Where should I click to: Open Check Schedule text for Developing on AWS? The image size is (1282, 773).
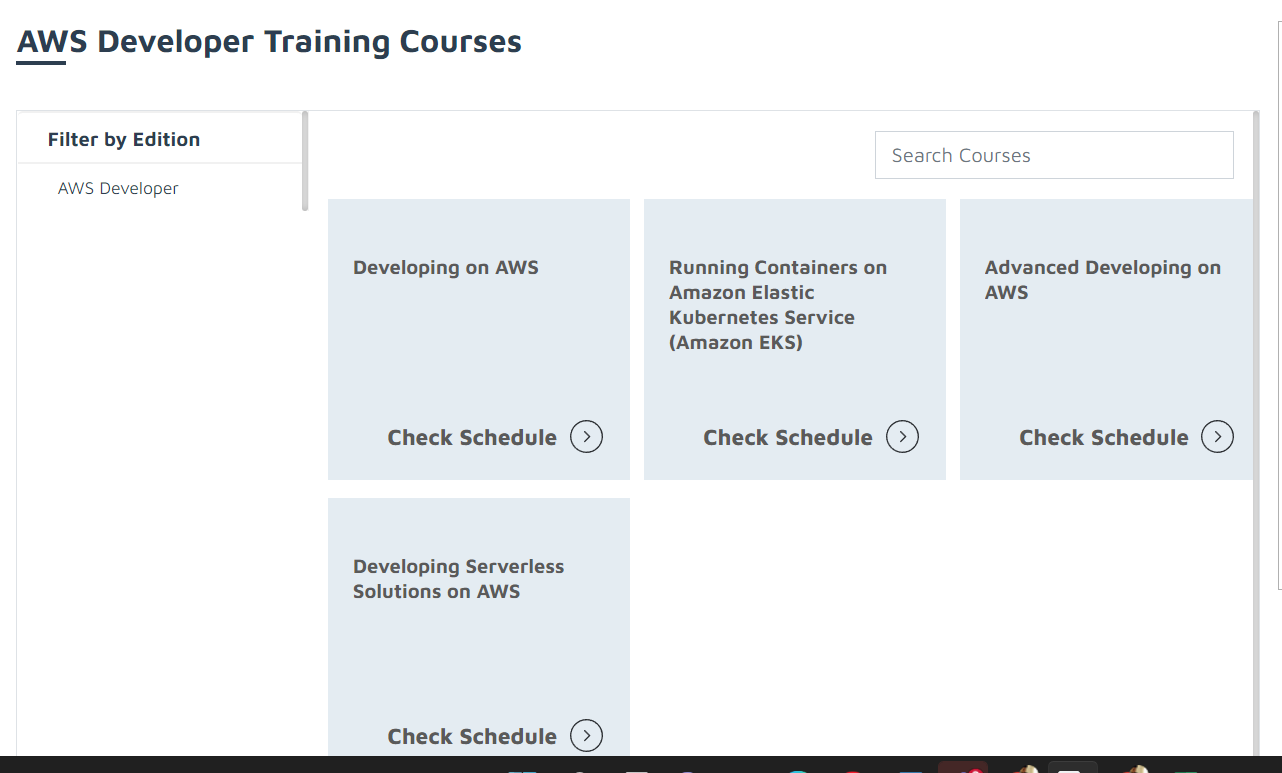tap(472, 438)
